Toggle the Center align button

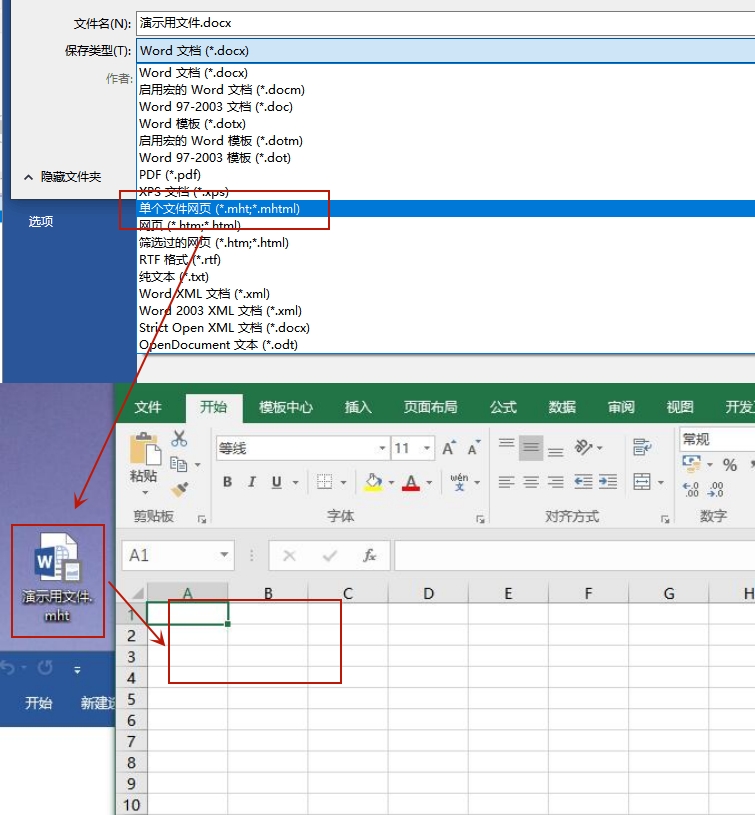click(531, 482)
